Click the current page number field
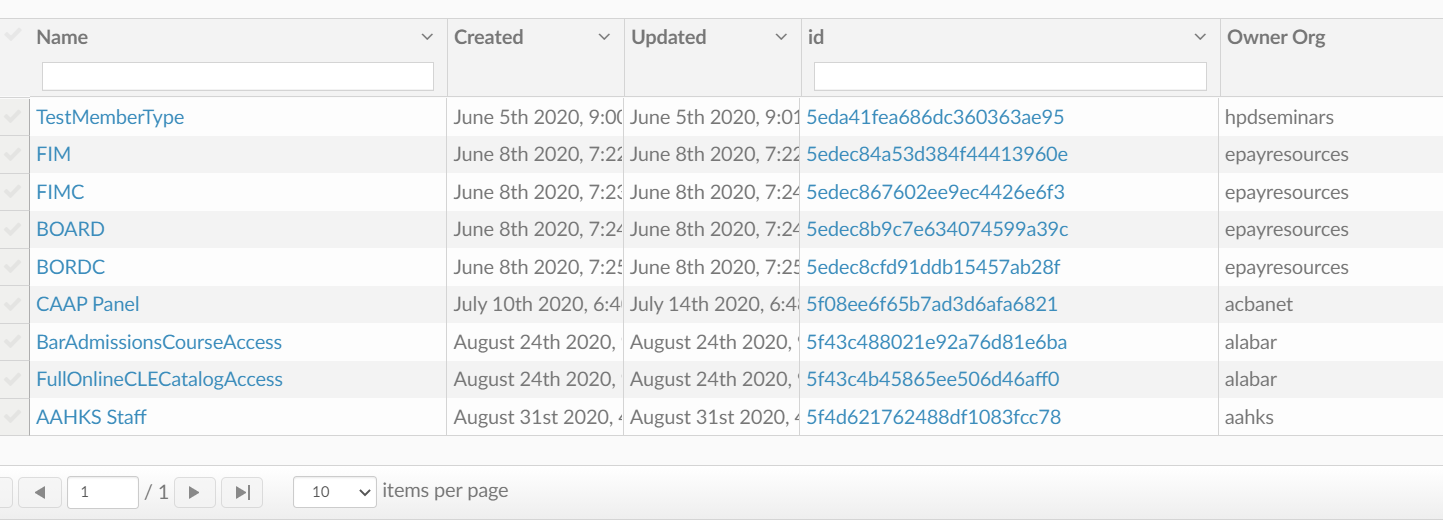The width and height of the screenshot is (1443, 520). [x=102, y=492]
